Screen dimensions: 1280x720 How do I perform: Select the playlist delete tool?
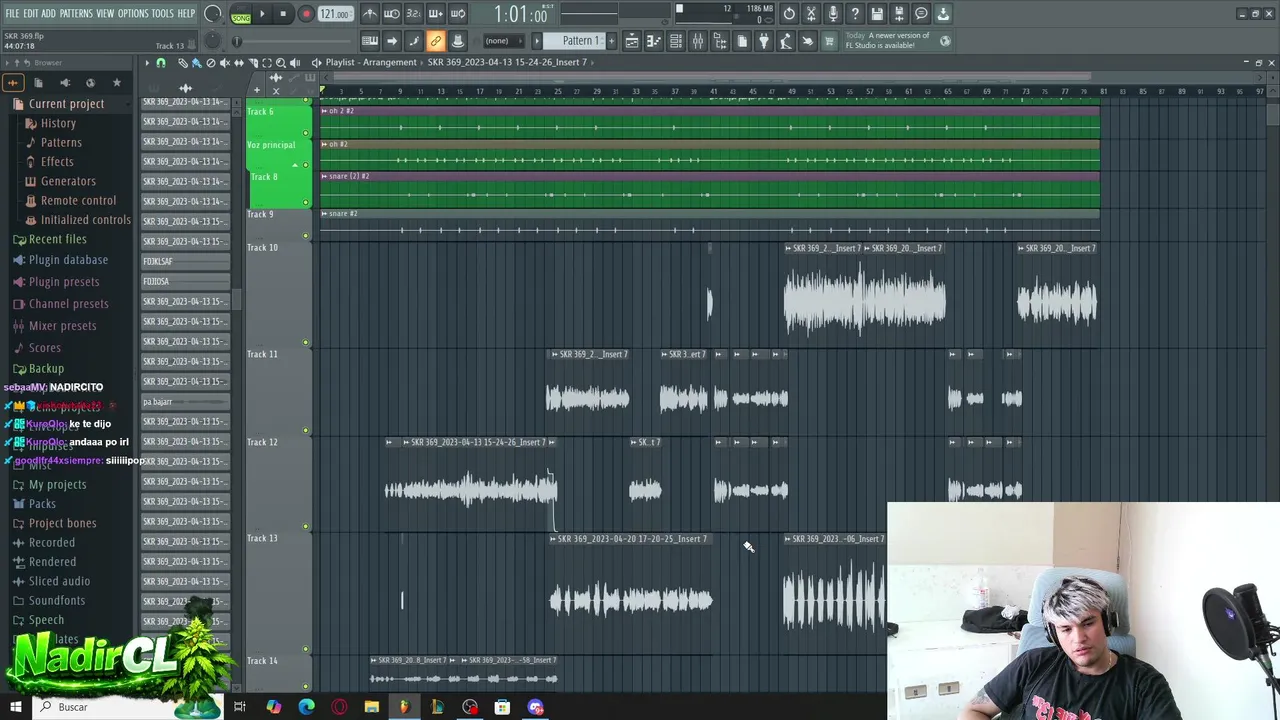[x=210, y=62]
